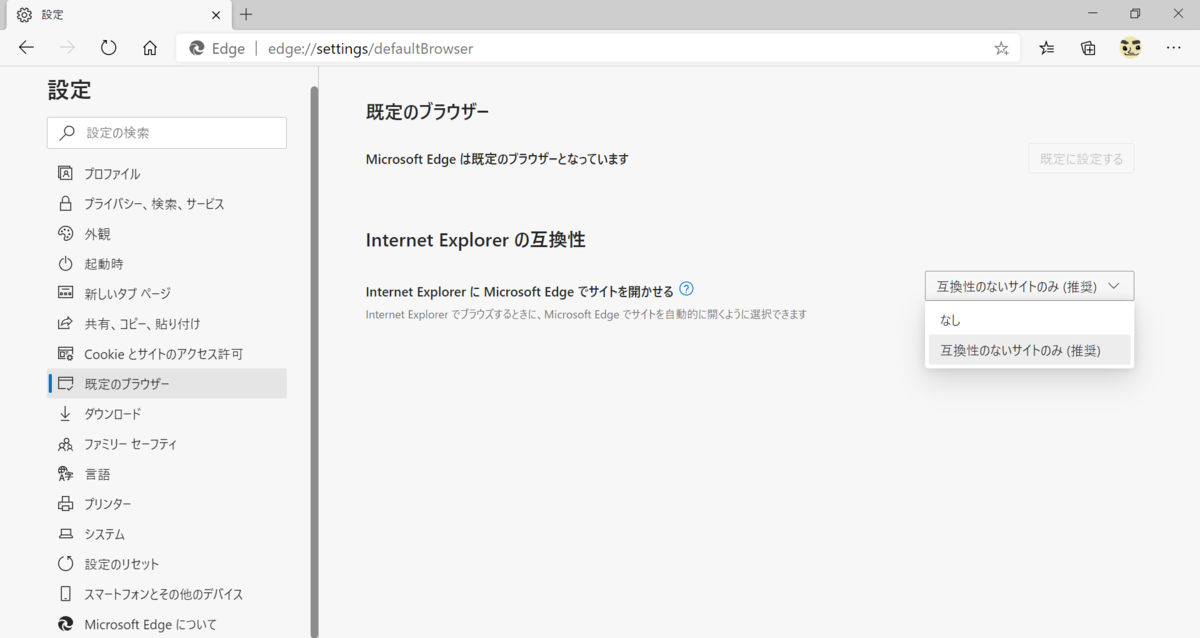Click the family icon for ファミリー セーフティ

point(66,443)
